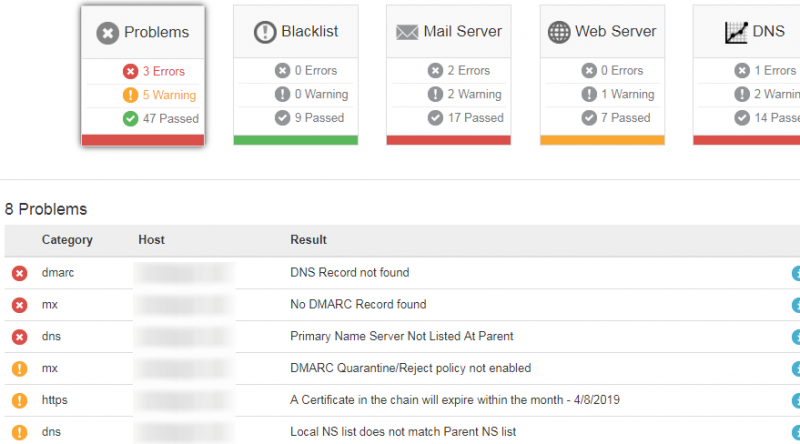This screenshot has height=444, width=800.
Task: Click the DNS chart icon
Action: pyautogui.click(x=736, y=33)
